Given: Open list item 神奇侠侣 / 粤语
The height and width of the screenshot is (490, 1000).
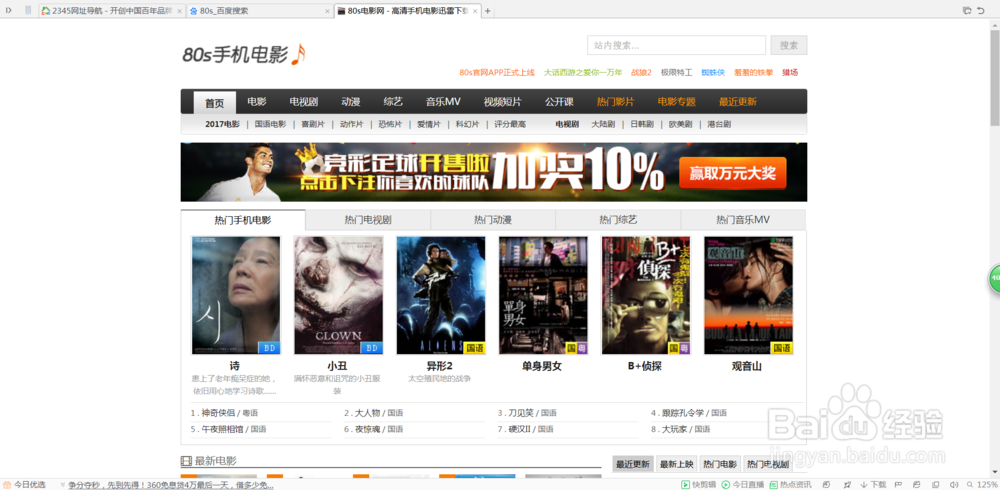Looking at the screenshot, I should click(x=230, y=413).
